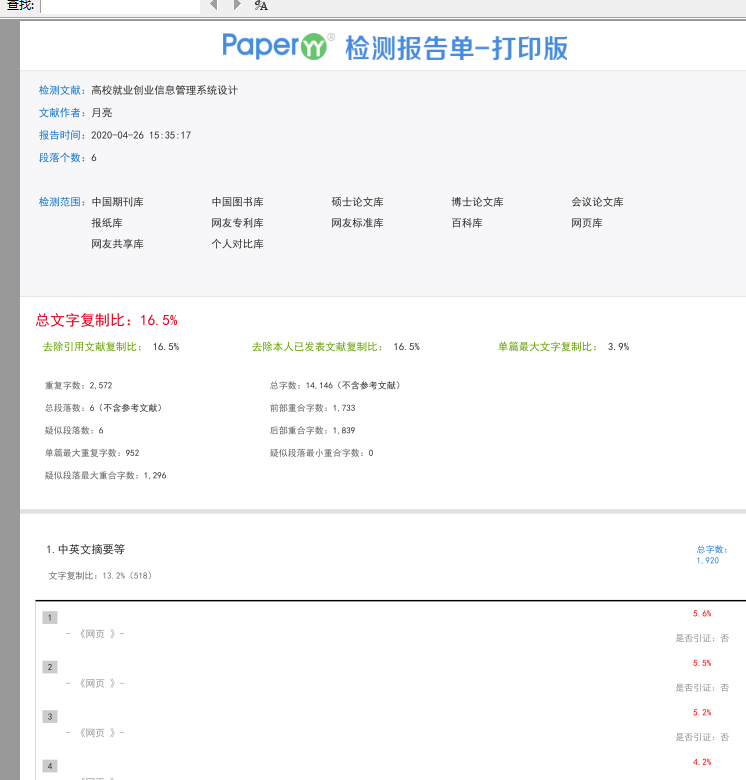Select the 总文字复制比 16.5% heading
Image resolution: width=746 pixels, height=780 pixels.
106,320
